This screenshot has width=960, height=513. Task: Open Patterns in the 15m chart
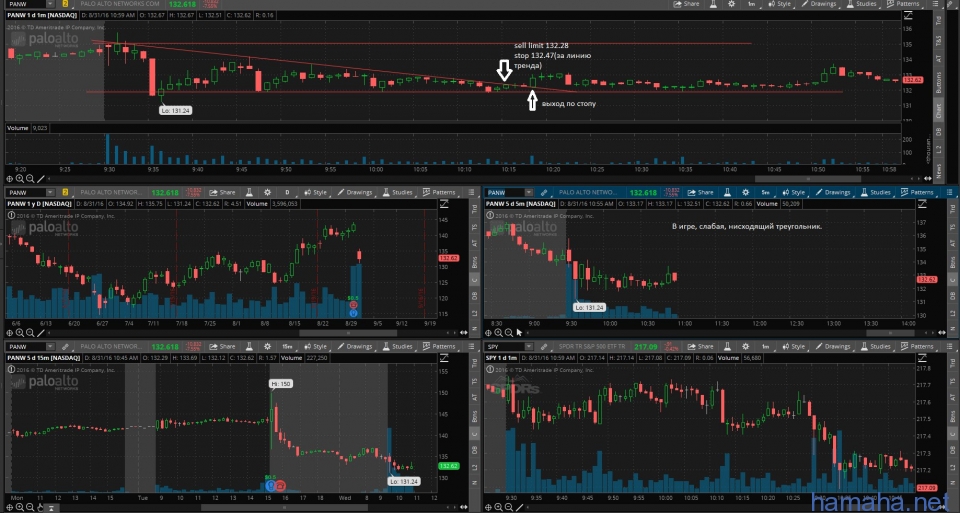coord(439,346)
